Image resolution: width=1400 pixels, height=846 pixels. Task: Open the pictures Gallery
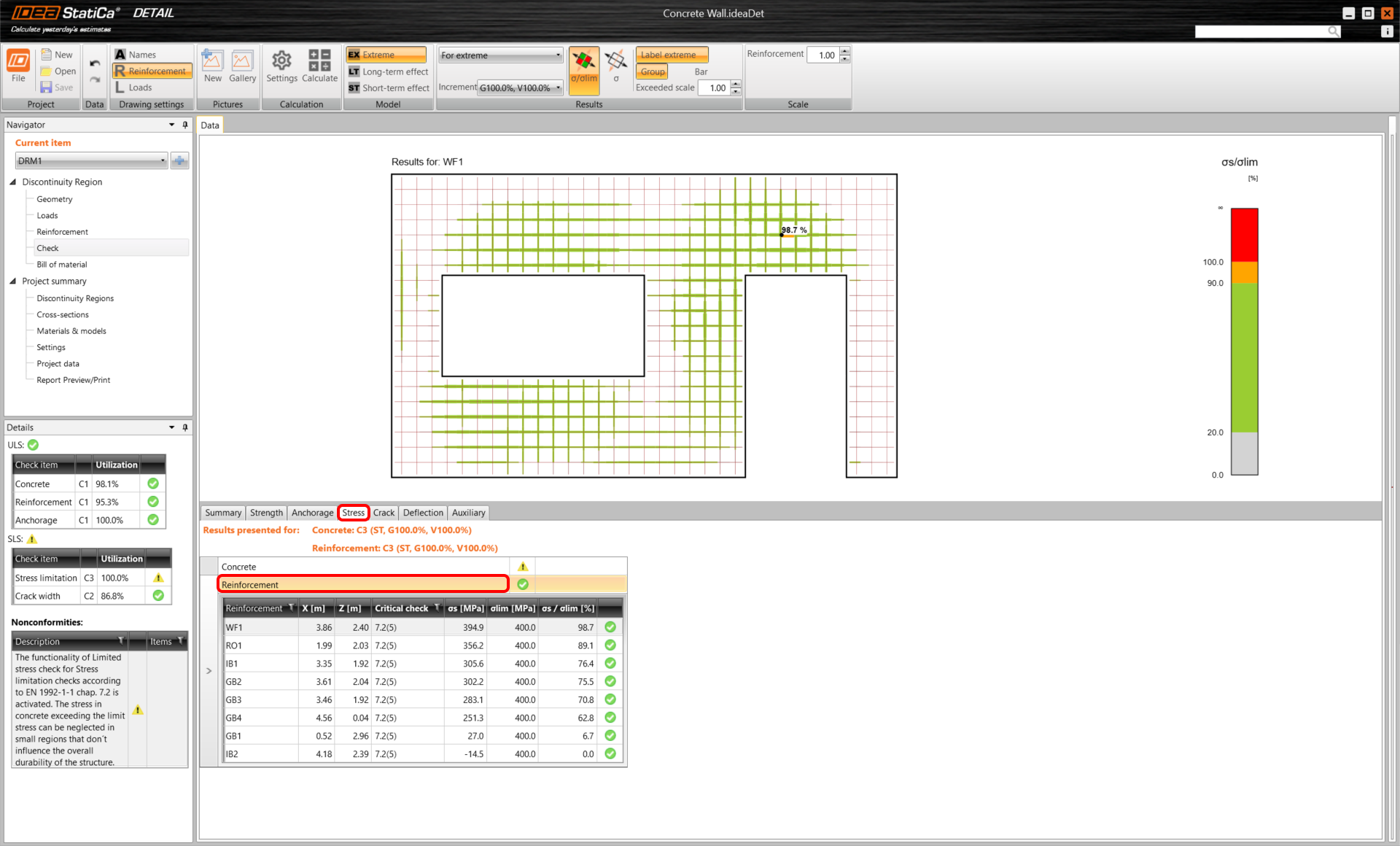click(x=242, y=66)
